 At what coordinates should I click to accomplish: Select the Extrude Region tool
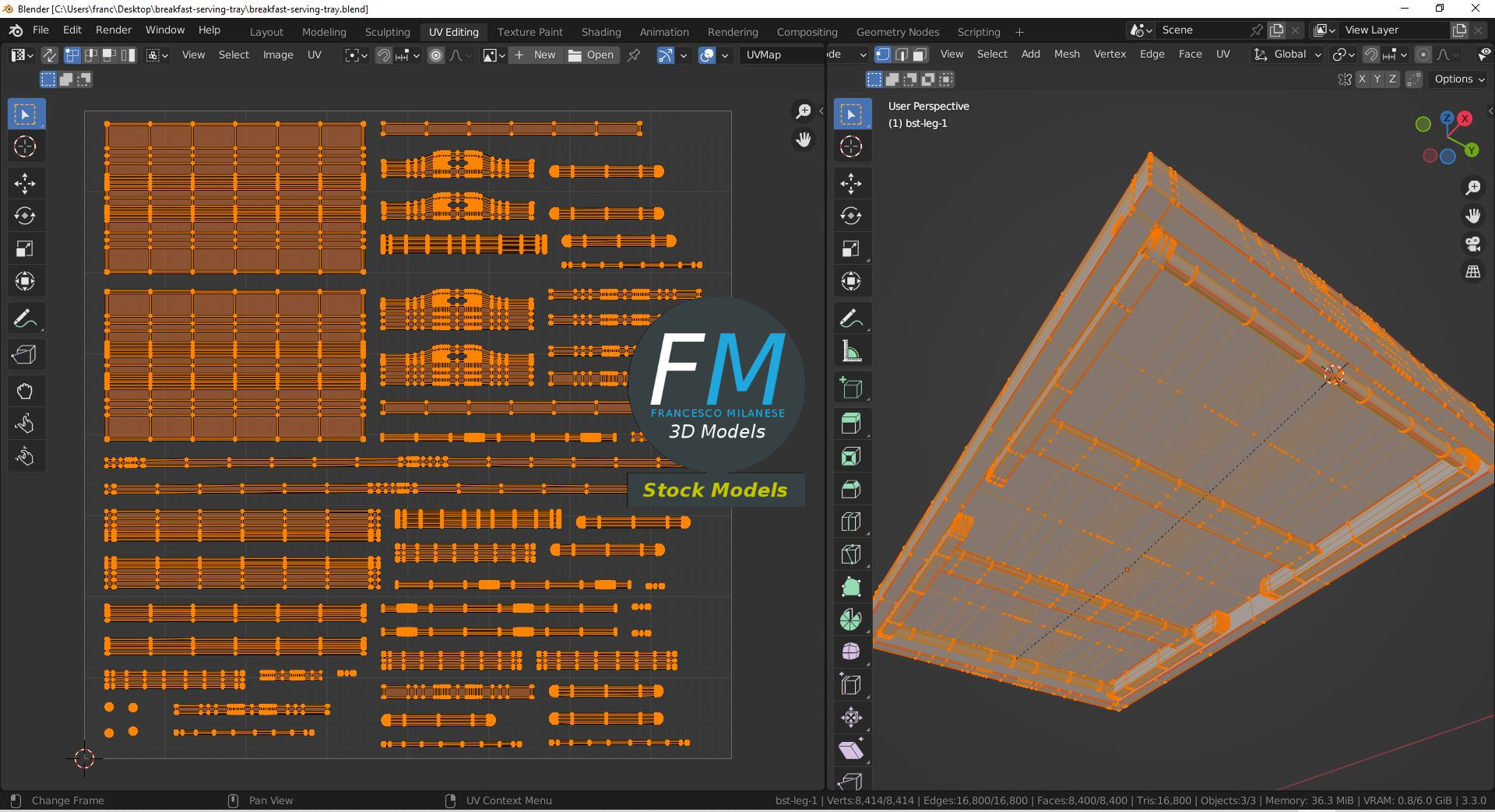(x=851, y=424)
